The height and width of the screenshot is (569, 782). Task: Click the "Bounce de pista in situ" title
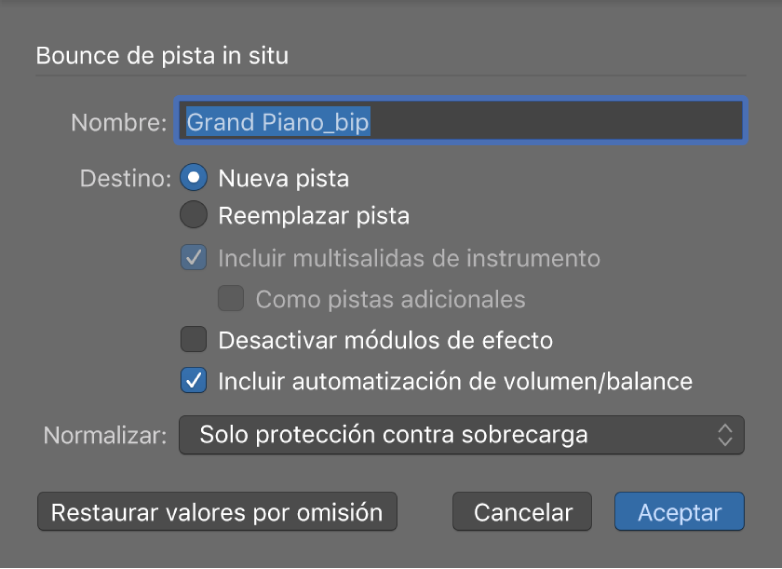[162, 55]
